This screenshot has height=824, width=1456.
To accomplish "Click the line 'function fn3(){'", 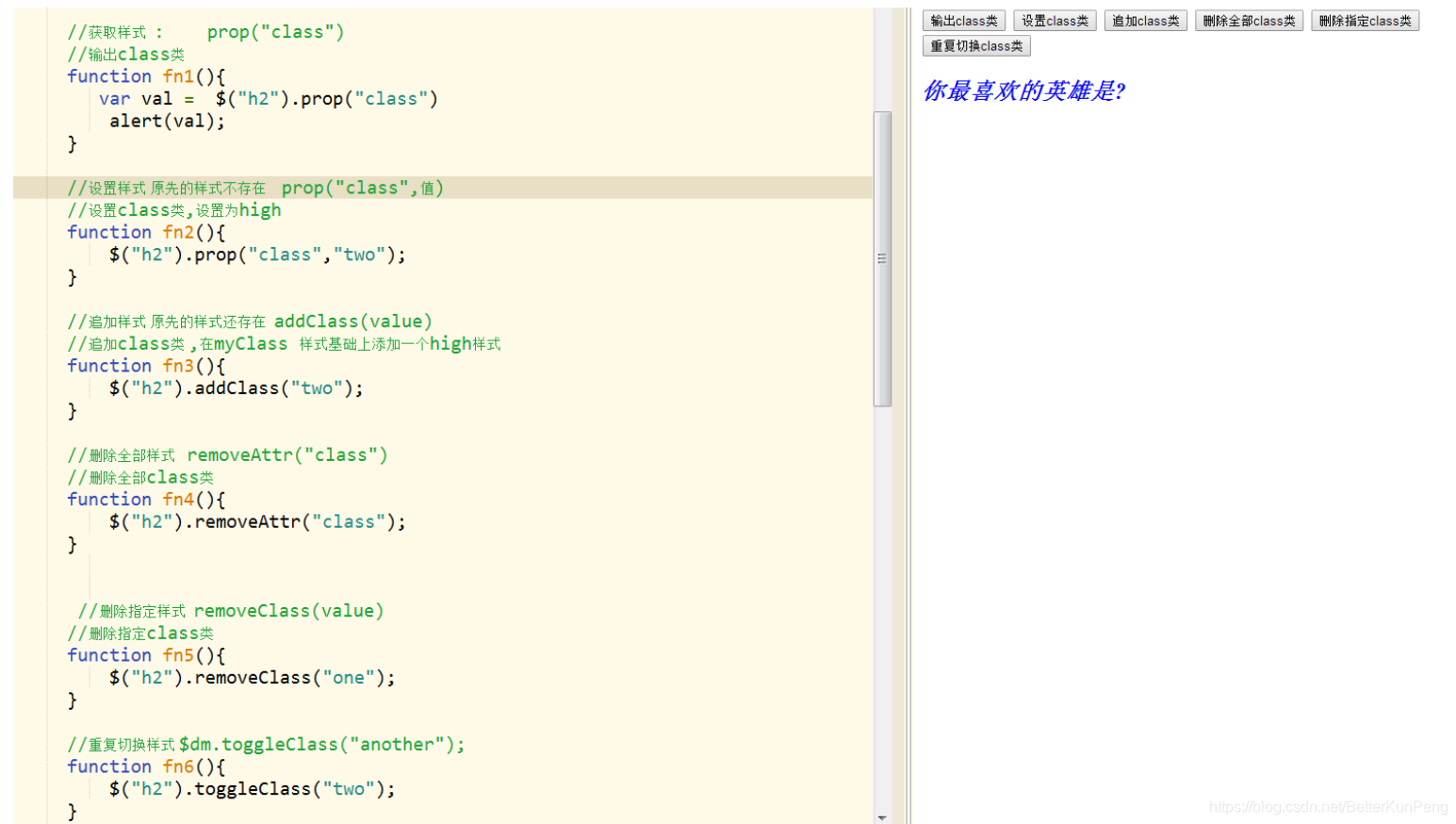I will 146,366.
